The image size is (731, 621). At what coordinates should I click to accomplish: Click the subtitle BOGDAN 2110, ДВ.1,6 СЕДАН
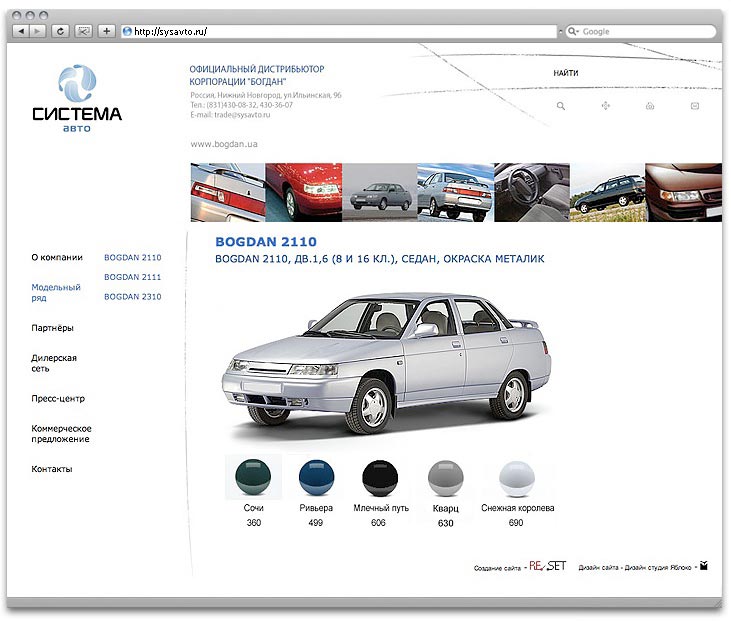[379, 259]
